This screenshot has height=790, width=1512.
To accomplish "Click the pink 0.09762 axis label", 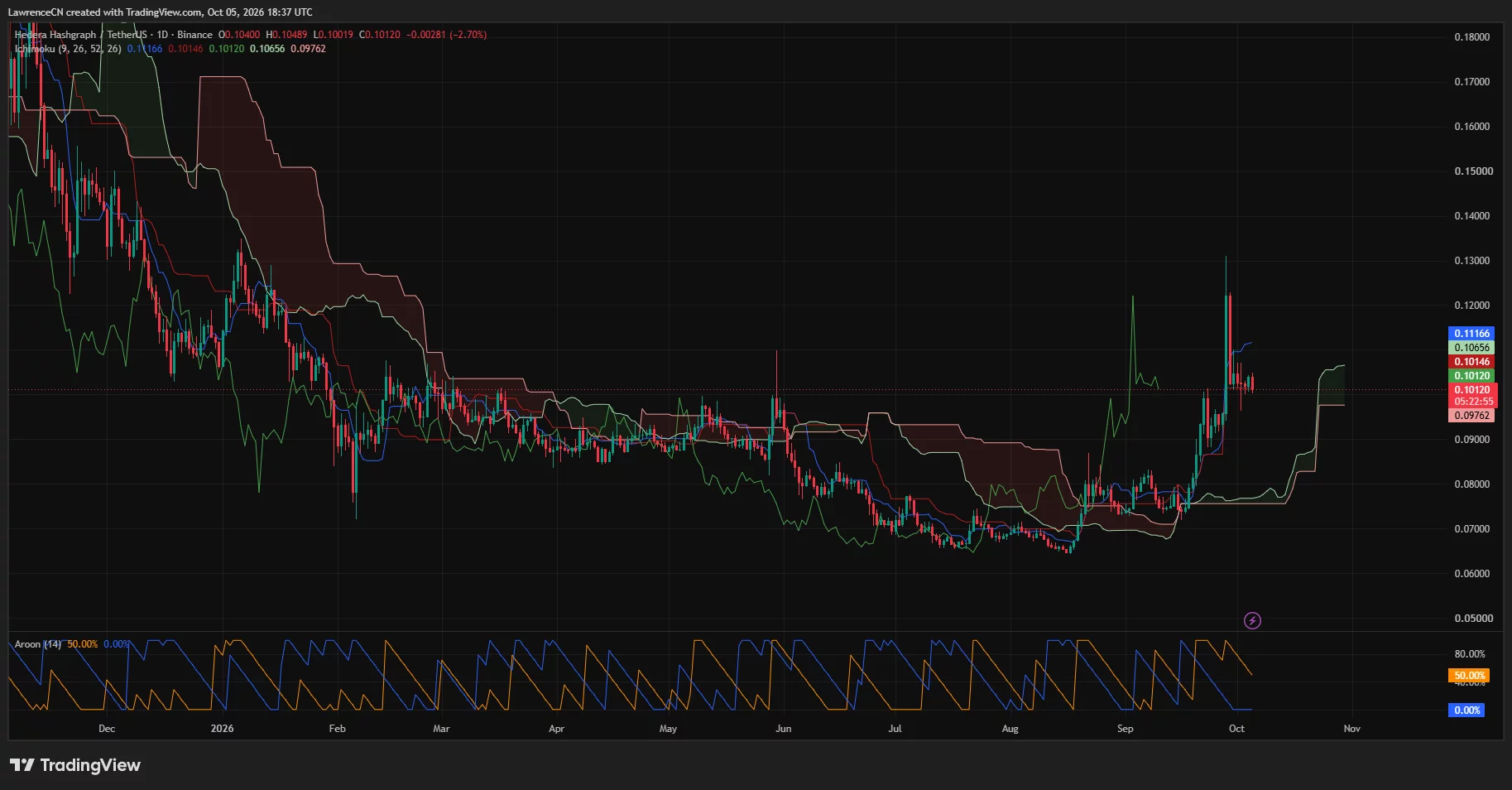I will tap(1471, 416).
